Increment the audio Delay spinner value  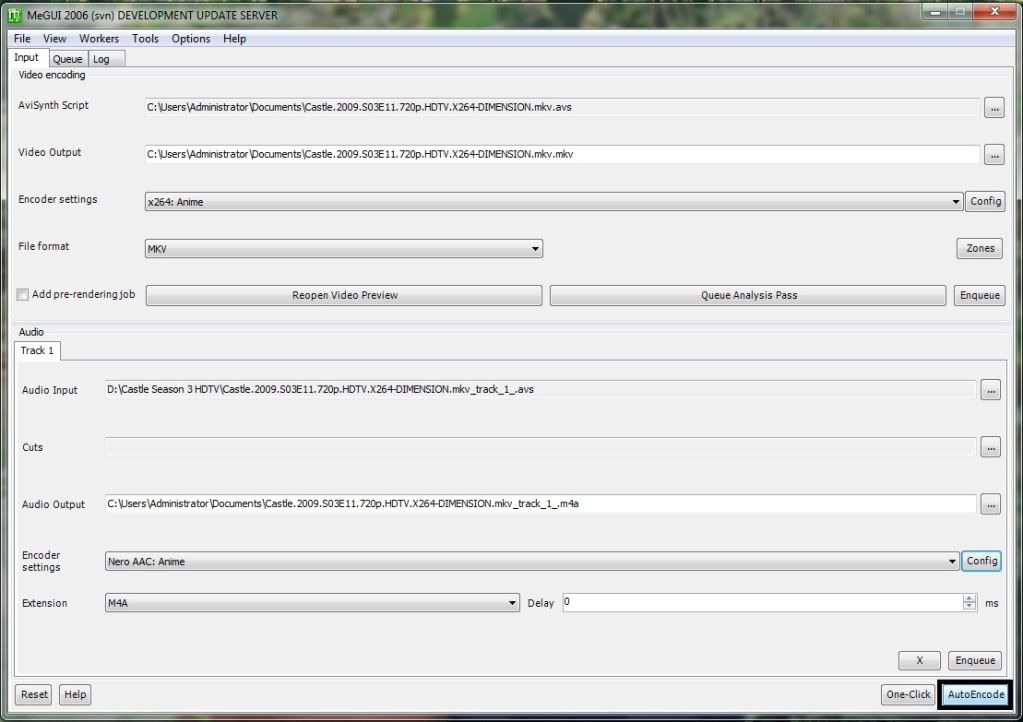(x=968, y=599)
